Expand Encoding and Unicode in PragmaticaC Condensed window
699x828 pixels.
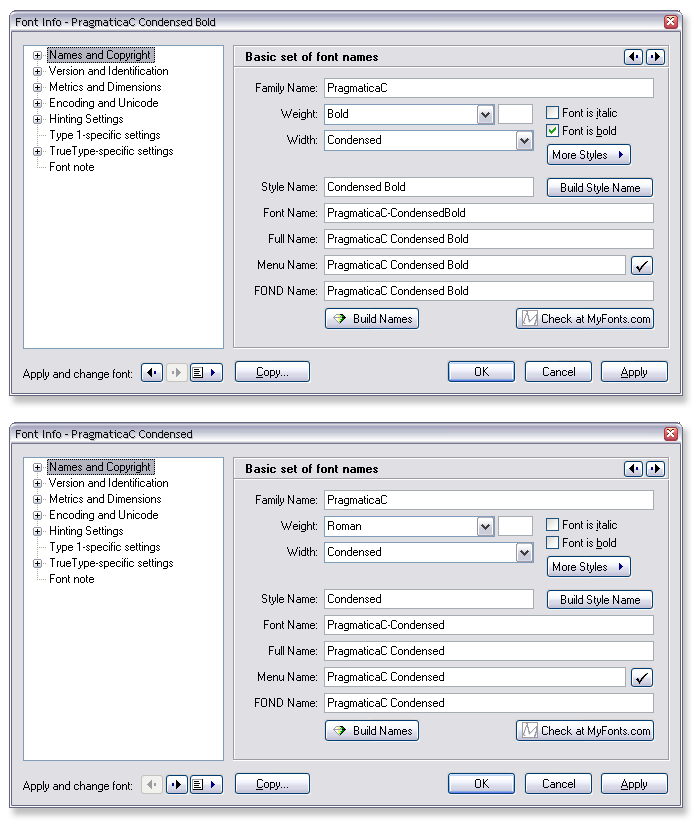37,515
